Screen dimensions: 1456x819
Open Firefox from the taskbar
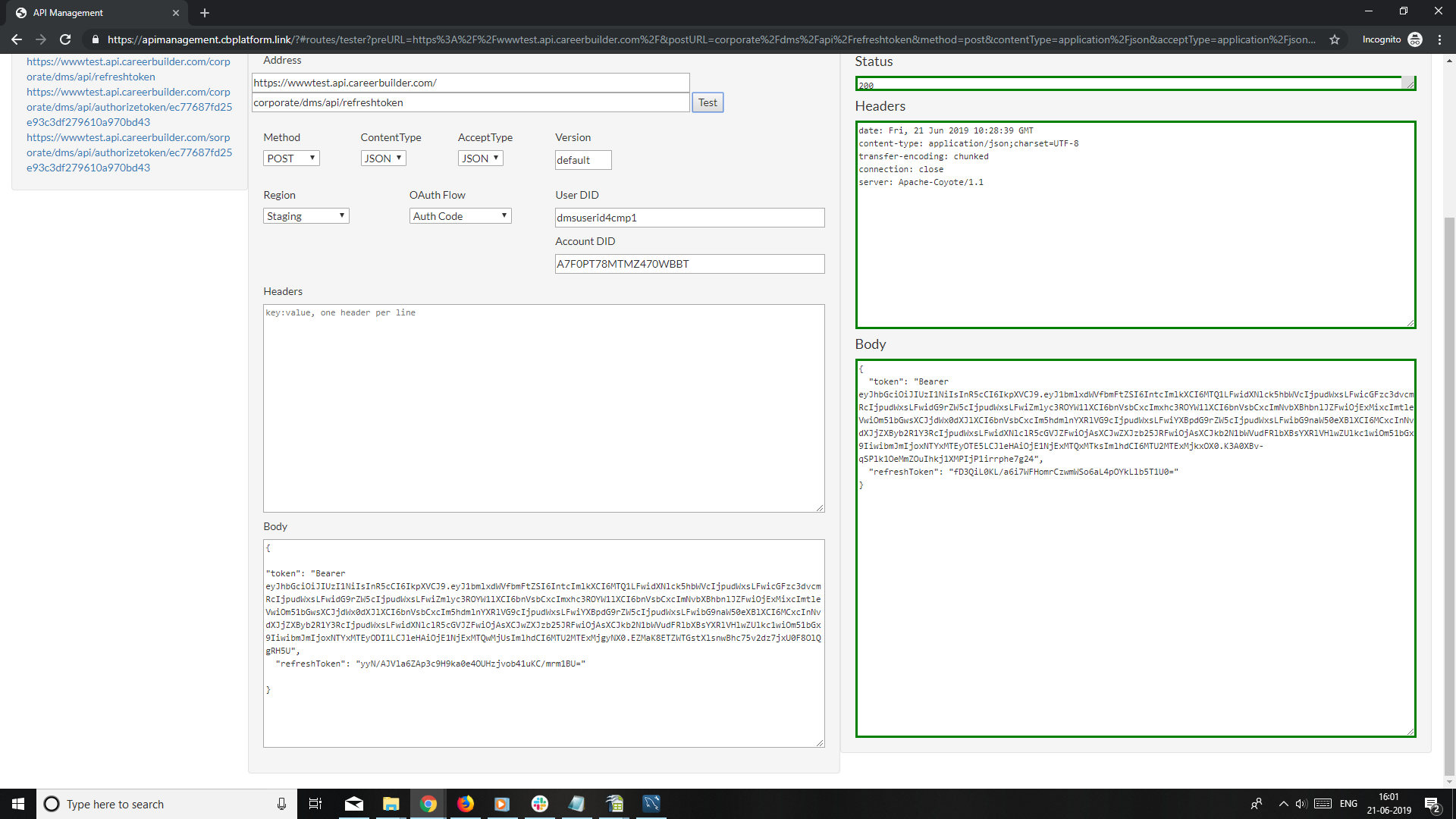(x=466, y=804)
